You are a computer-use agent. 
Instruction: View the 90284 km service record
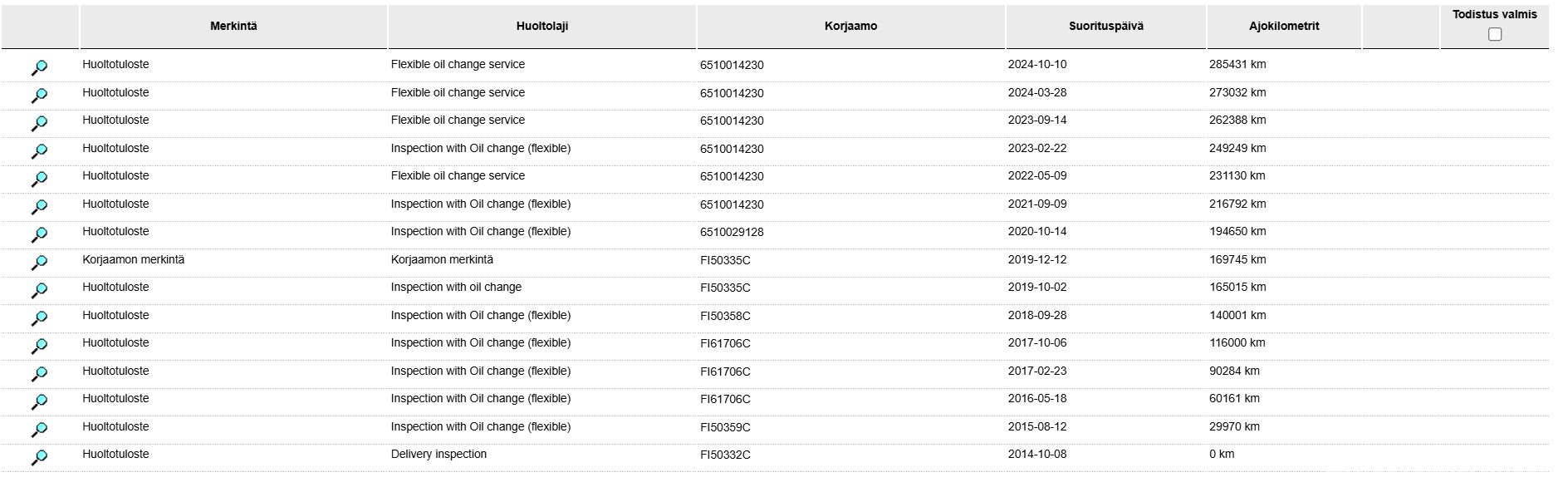click(39, 374)
